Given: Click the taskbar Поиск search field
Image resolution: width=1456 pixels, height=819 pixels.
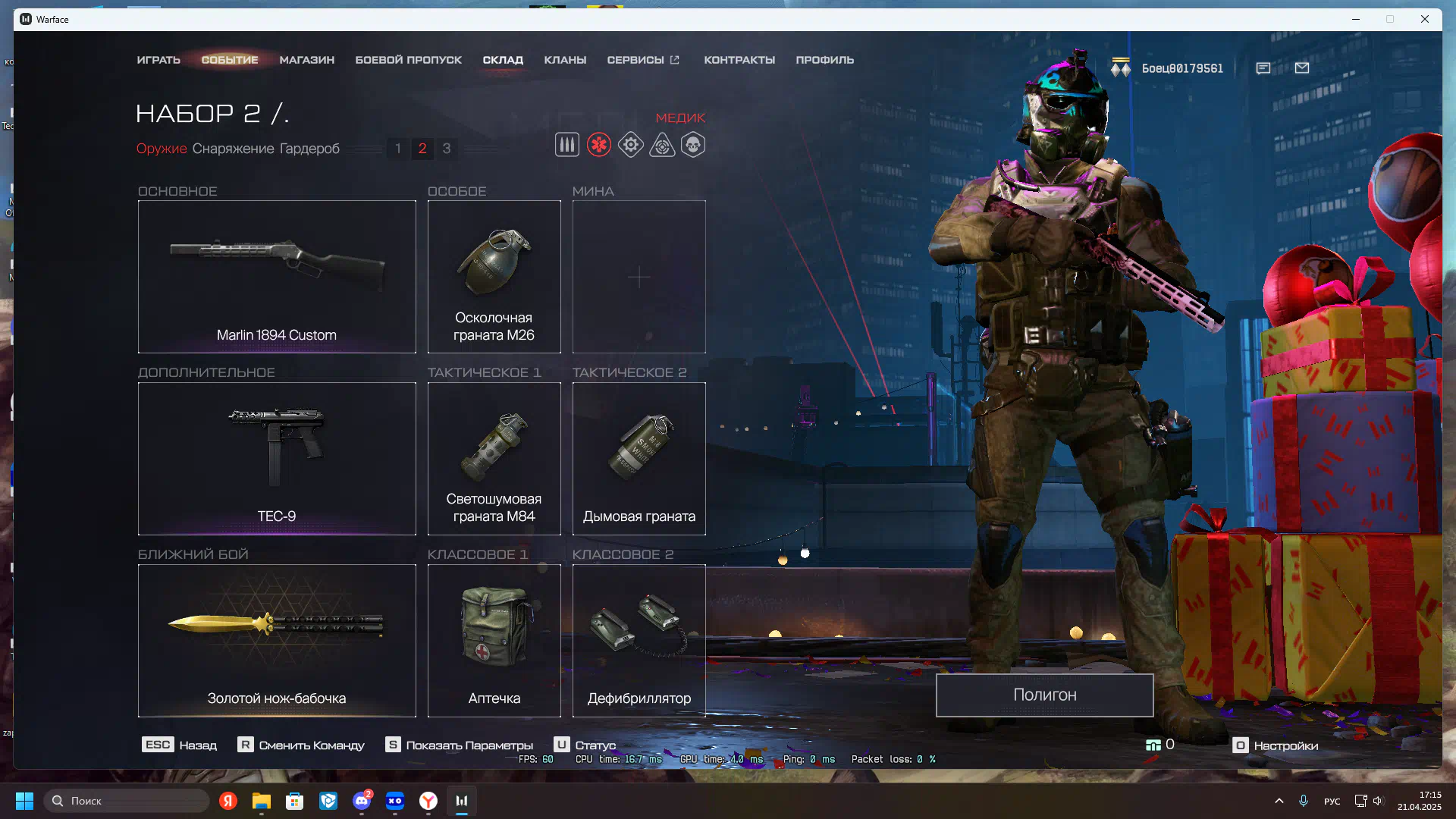Looking at the screenshot, I should pyautogui.click(x=127, y=801).
